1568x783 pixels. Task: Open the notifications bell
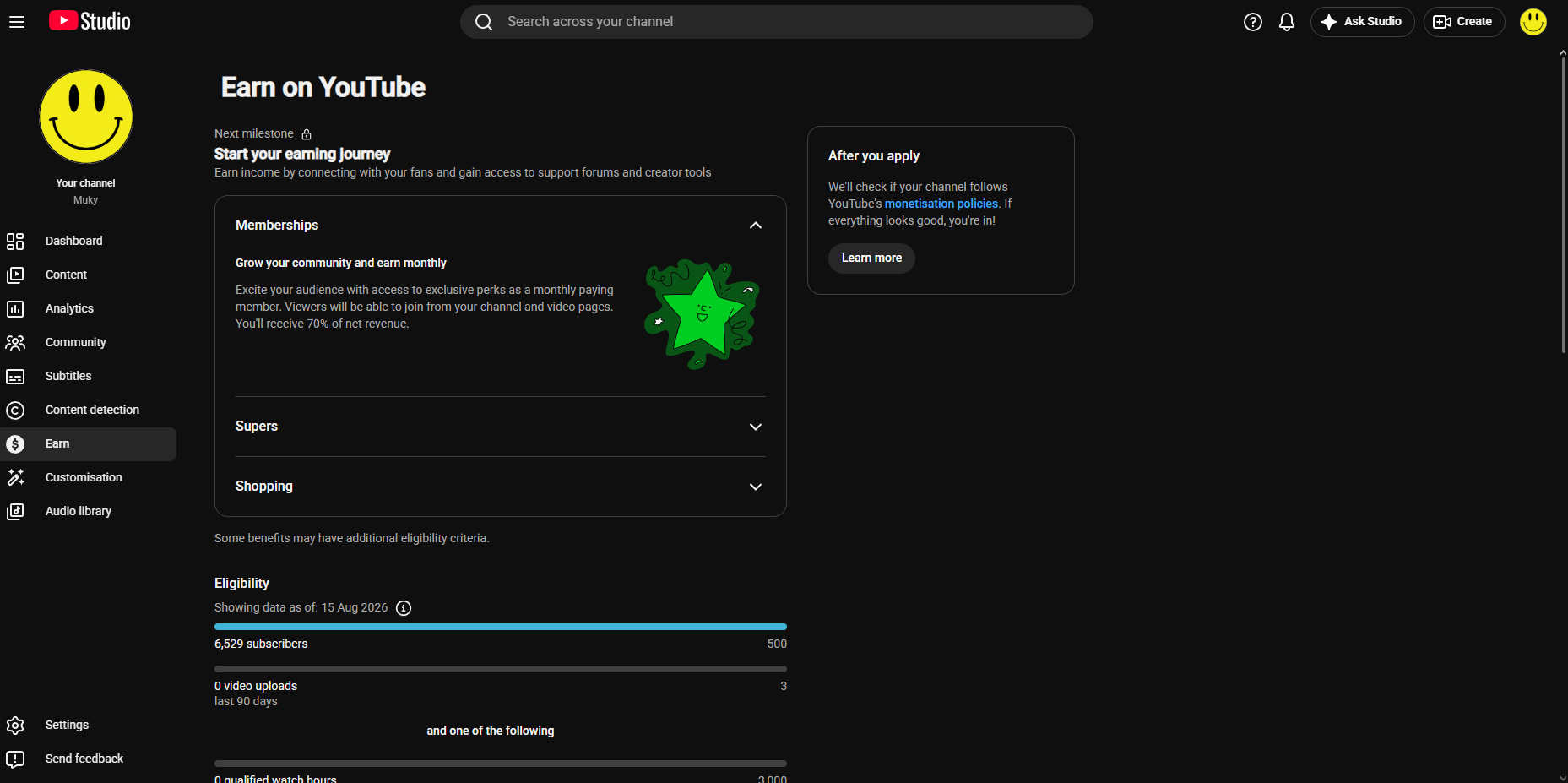pos(1287,22)
